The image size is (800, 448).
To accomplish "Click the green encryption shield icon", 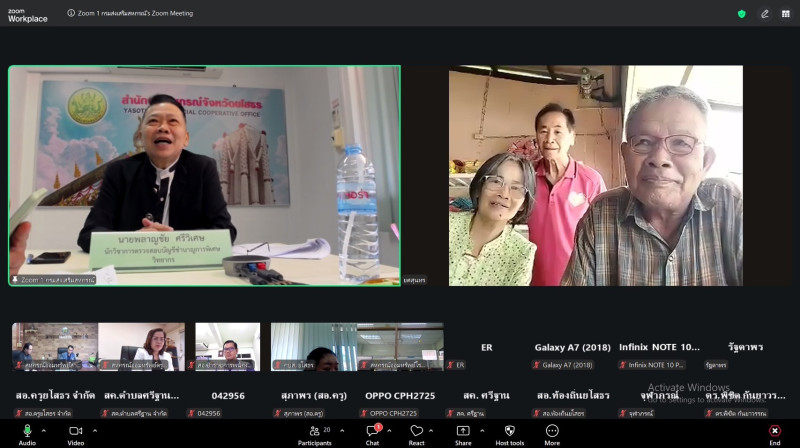I will (741, 13).
